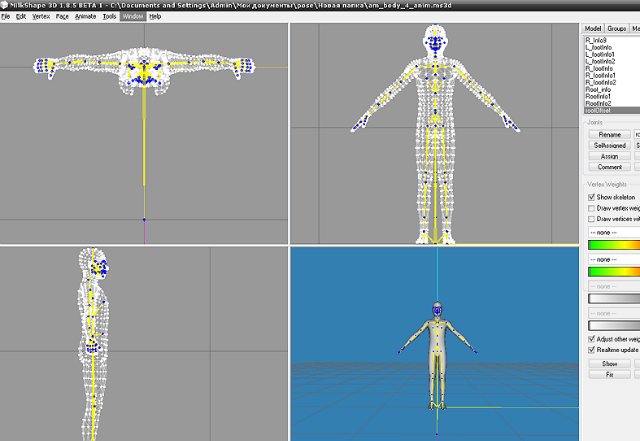Open the Animate menu
The height and width of the screenshot is (441, 640).
click(x=86, y=17)
